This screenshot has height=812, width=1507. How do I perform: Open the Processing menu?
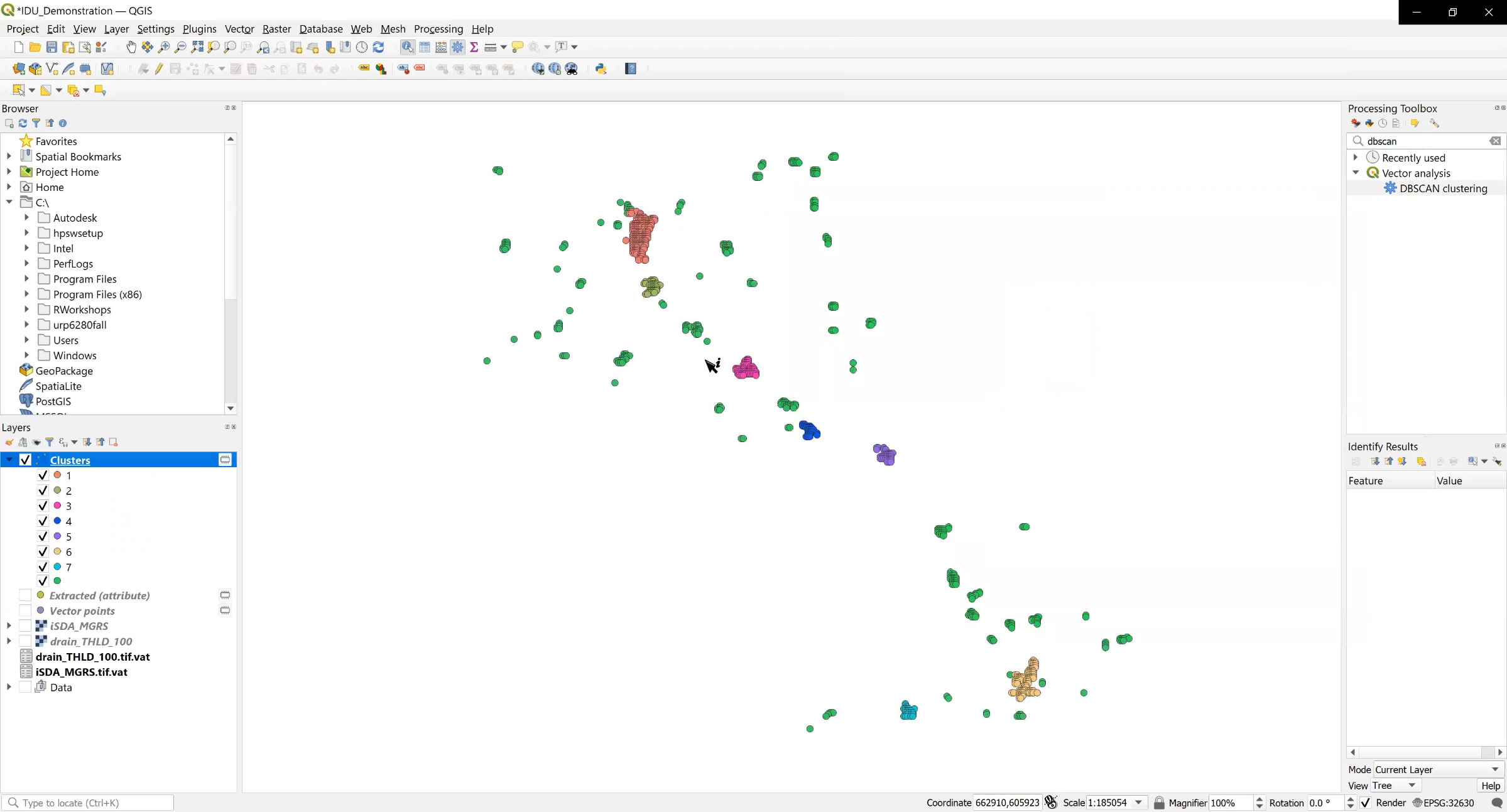pyautogui.click(x=437, y=29)
